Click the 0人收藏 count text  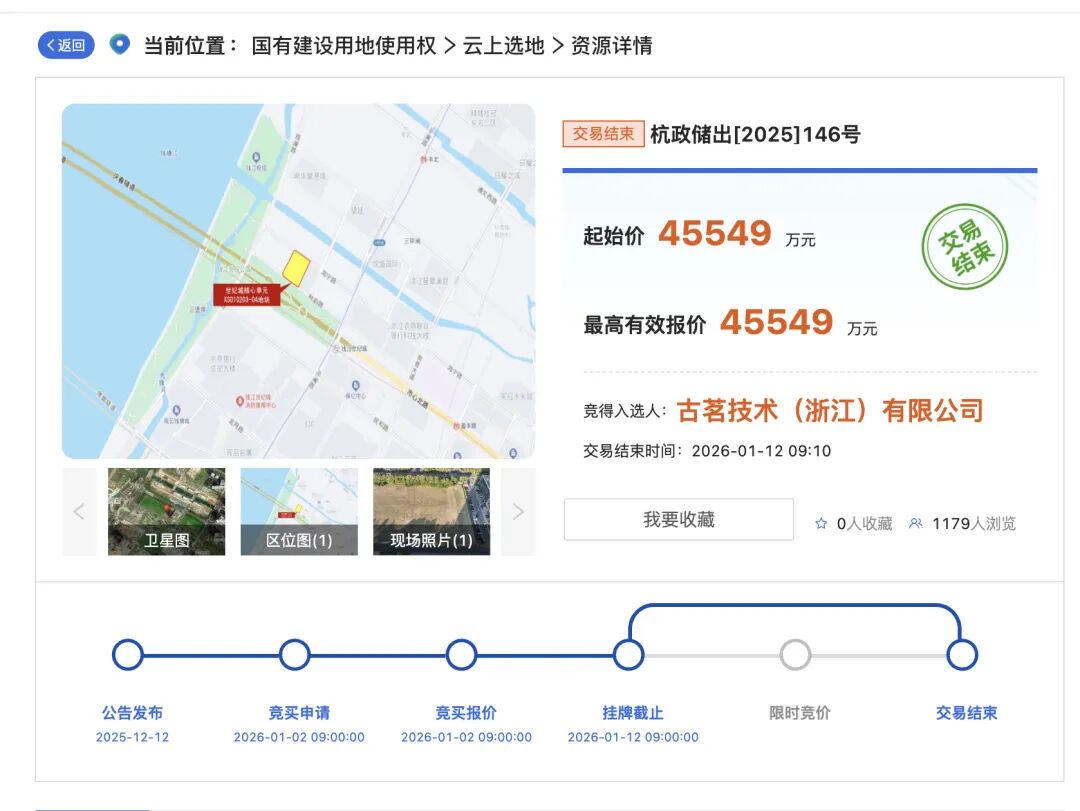click(864, 524)
